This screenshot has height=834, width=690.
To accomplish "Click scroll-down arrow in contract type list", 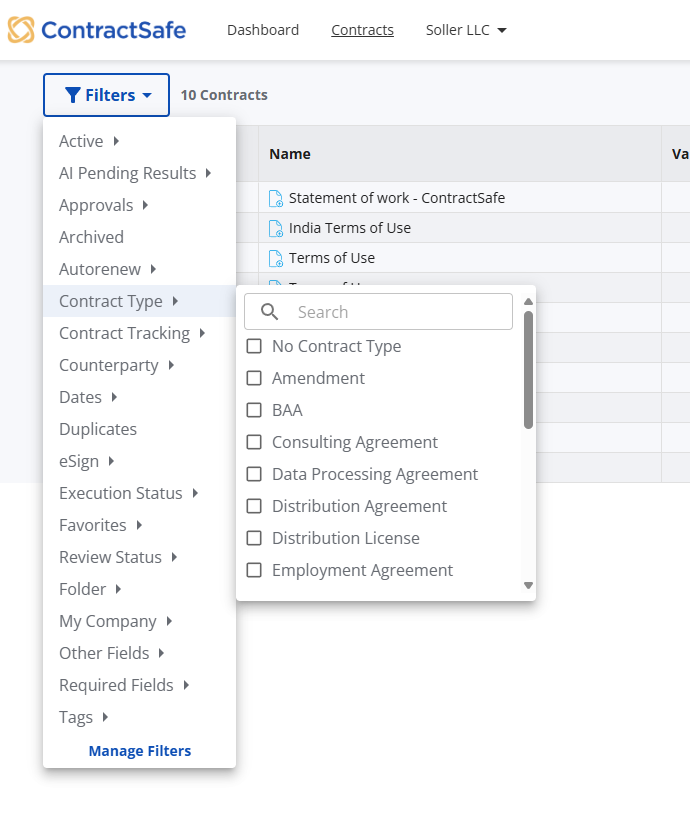I will pyautogui.click(x=528, y=586).
